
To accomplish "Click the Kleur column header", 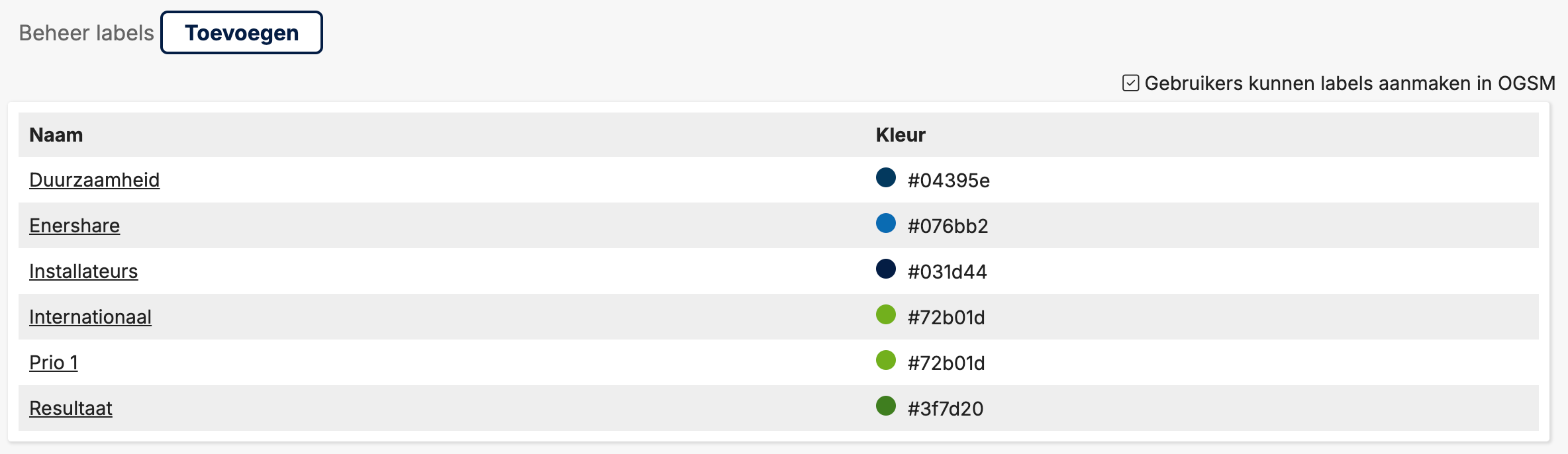I will 901,135.
